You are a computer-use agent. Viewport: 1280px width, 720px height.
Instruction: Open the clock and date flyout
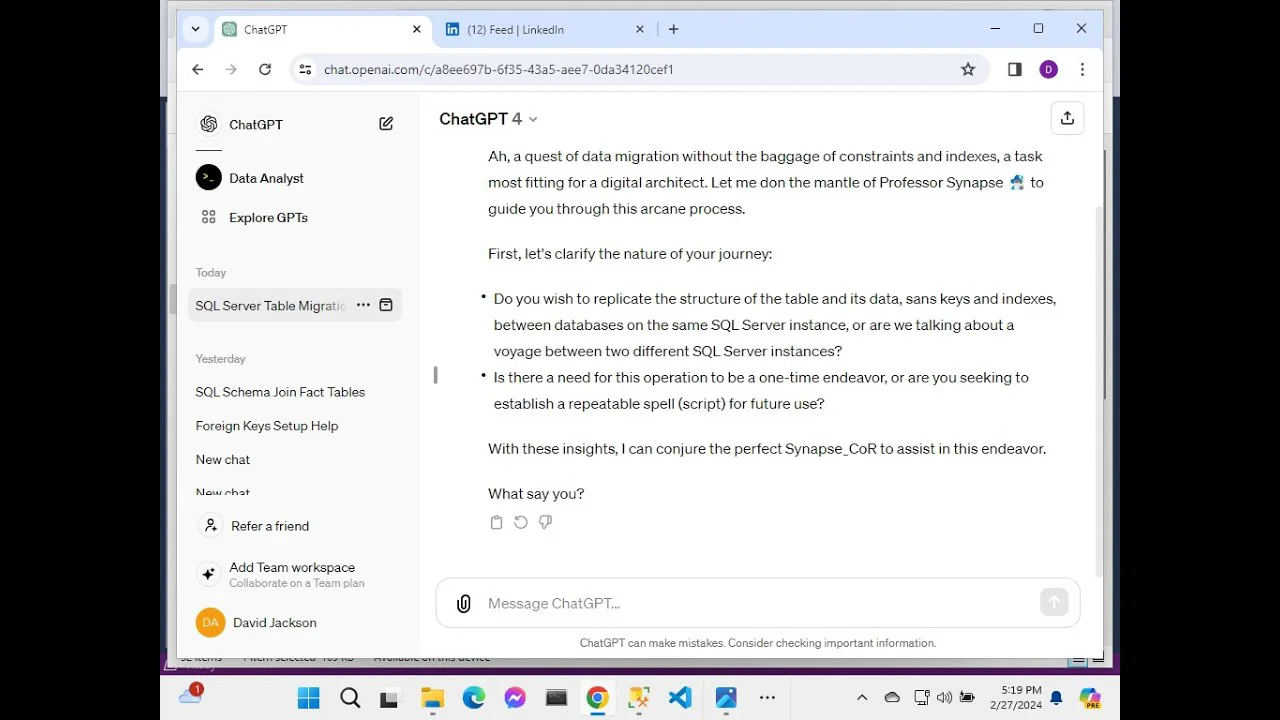click(x=1015, y=698)
